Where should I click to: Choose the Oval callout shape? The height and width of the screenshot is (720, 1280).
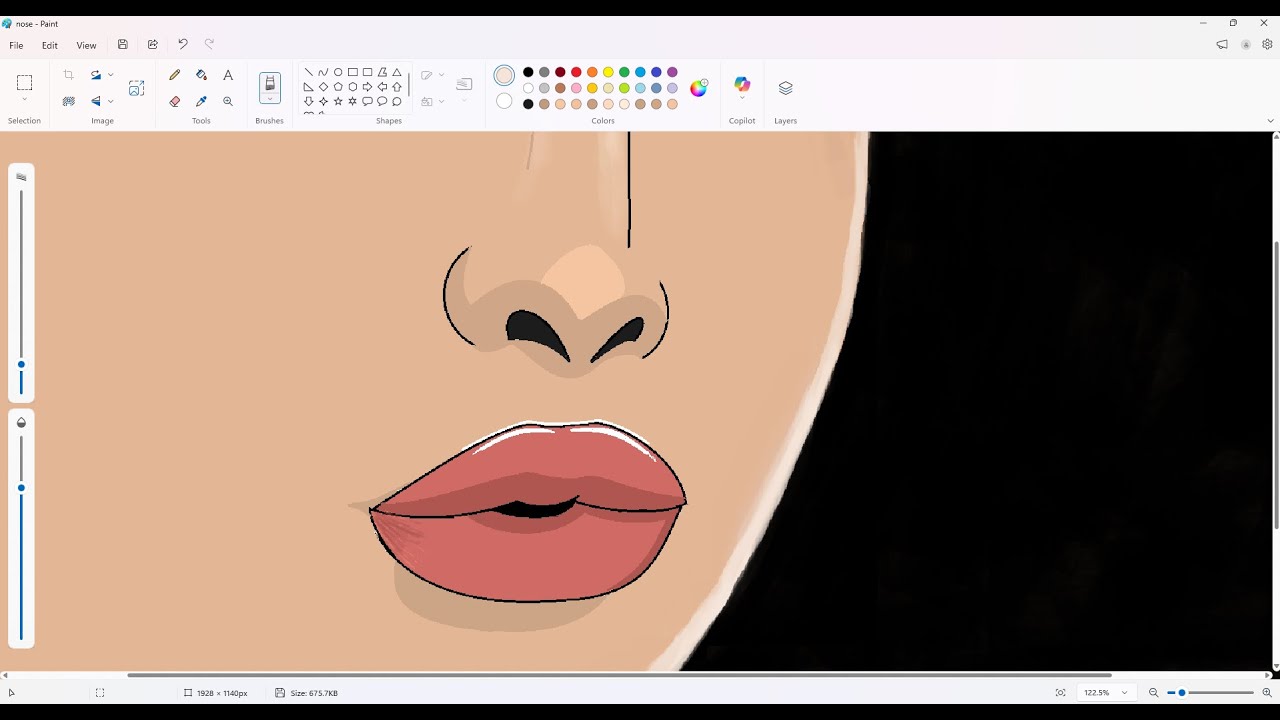(x=382, y=101)
